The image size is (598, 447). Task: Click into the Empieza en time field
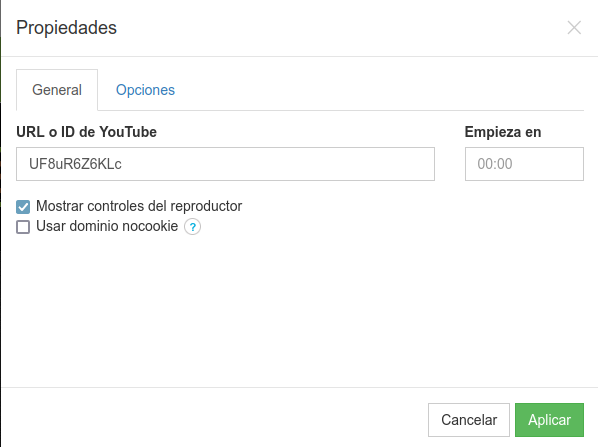524,164
